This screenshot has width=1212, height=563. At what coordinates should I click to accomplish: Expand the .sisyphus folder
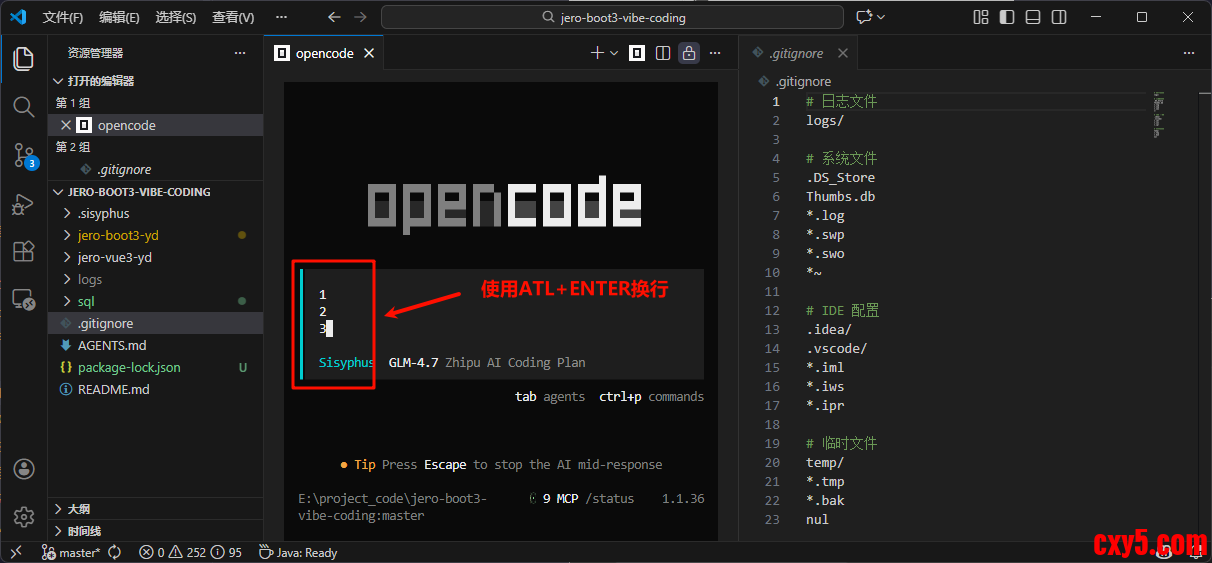(103, 213)
